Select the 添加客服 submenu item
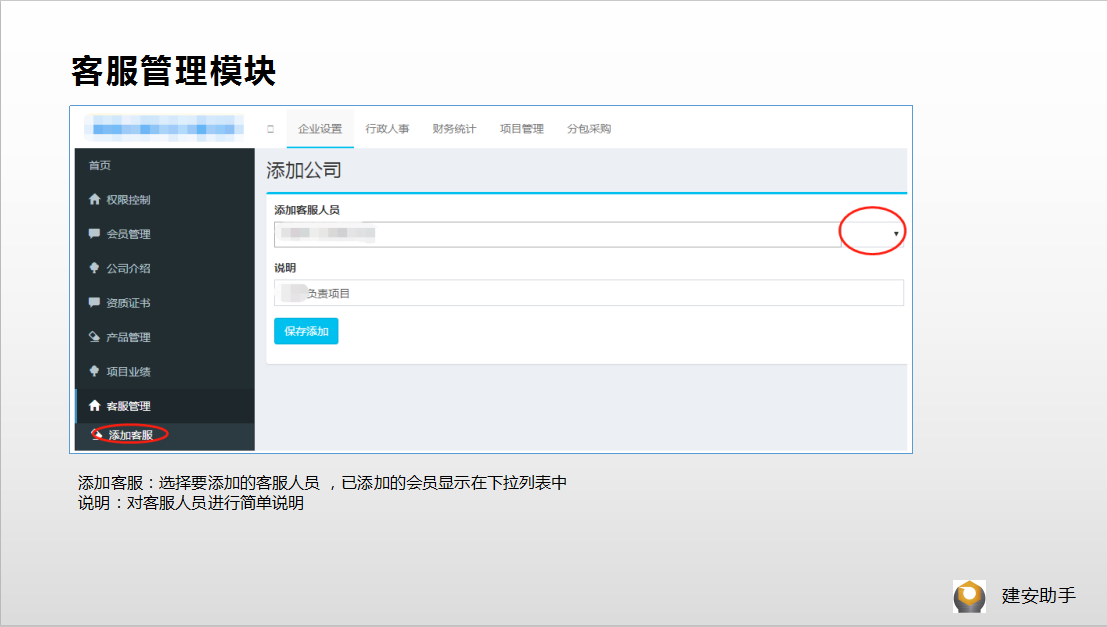 (164, 435)
